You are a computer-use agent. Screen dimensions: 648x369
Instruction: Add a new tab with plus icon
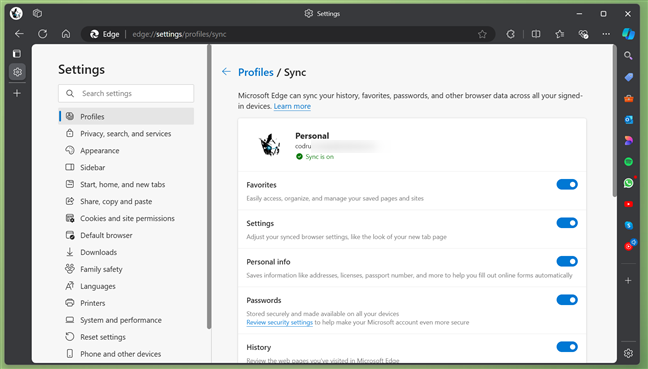(17, 93)
